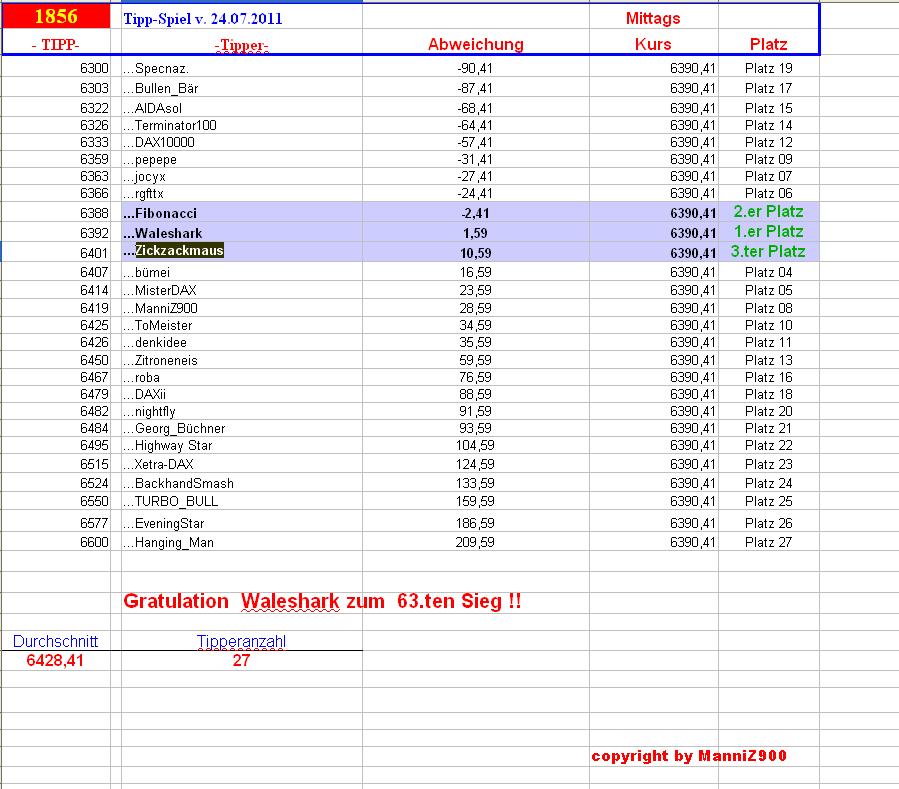Screen dimensions: 899x789
Task: Click the Durchschnitt label
Action: point(56,641)
